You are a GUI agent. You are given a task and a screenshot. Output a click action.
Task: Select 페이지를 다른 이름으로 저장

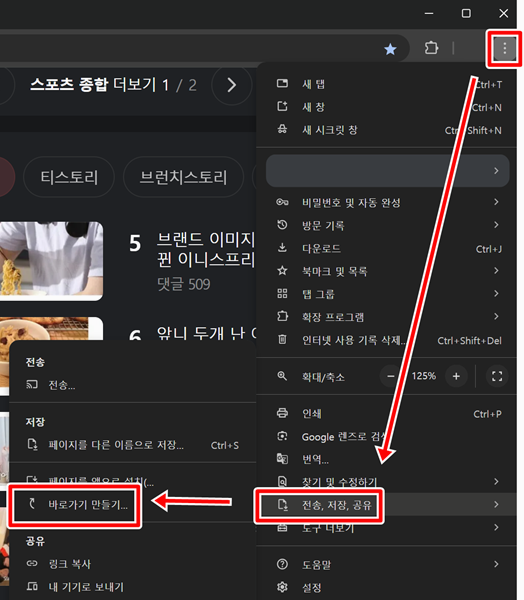point(132,445)
